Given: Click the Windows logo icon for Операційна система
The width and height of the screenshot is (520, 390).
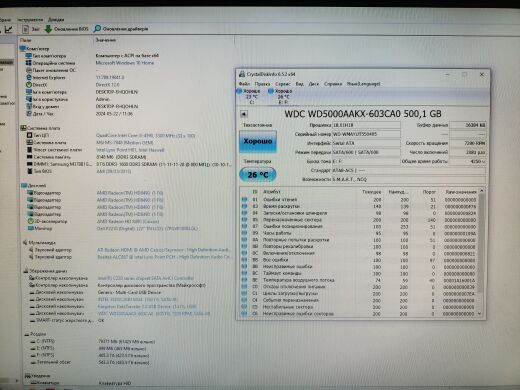Looking at the screenshot, I should (x=29, y=63).
